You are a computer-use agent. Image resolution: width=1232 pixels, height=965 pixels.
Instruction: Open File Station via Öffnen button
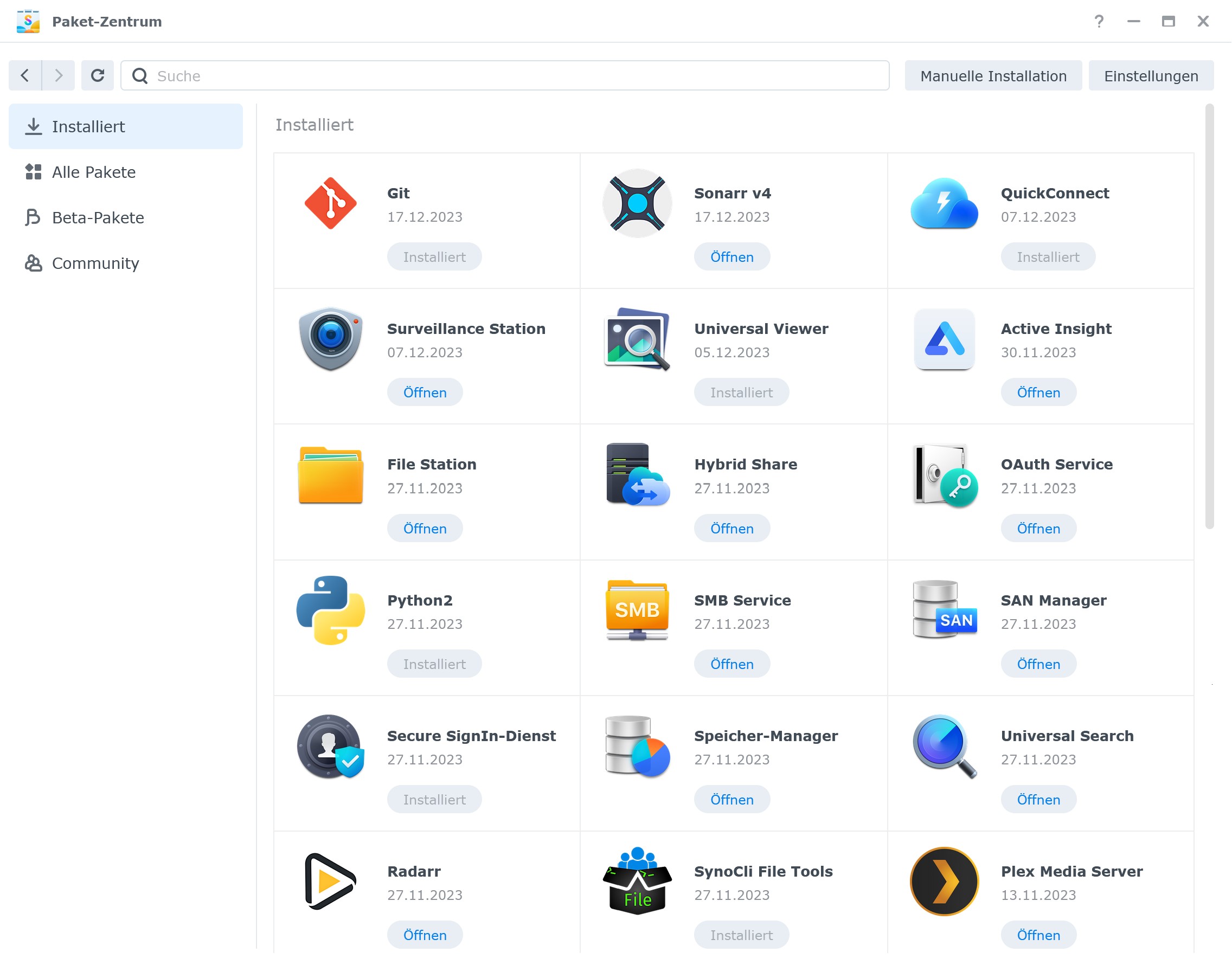[425, 529]
